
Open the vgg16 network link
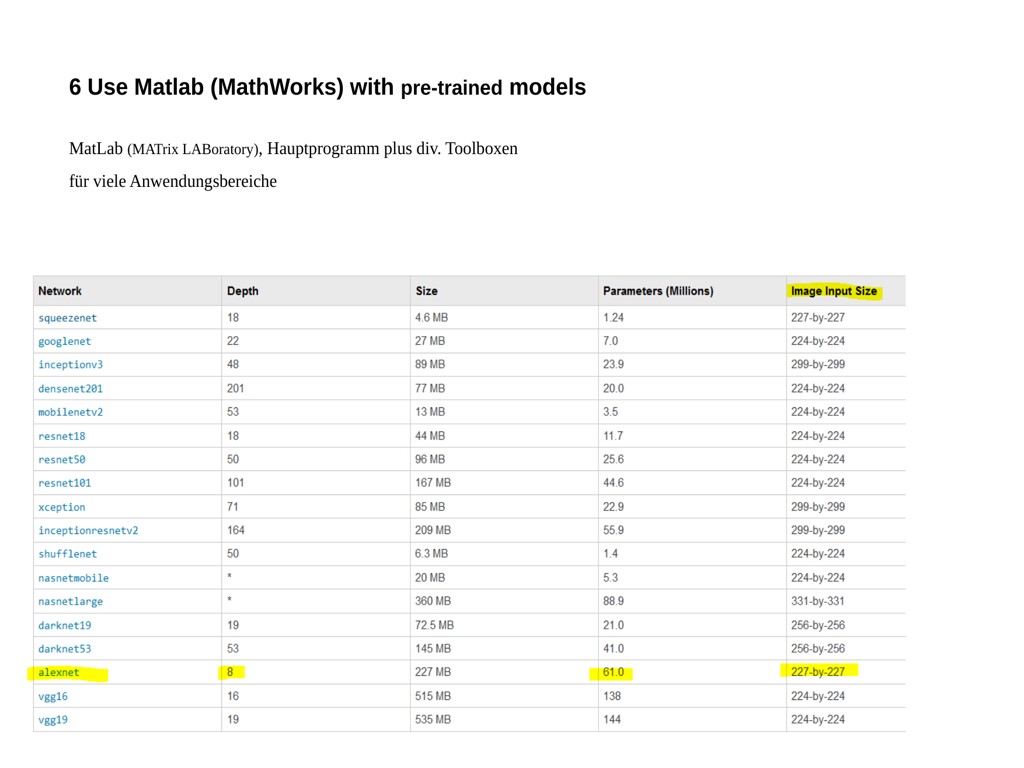[52, 696]
